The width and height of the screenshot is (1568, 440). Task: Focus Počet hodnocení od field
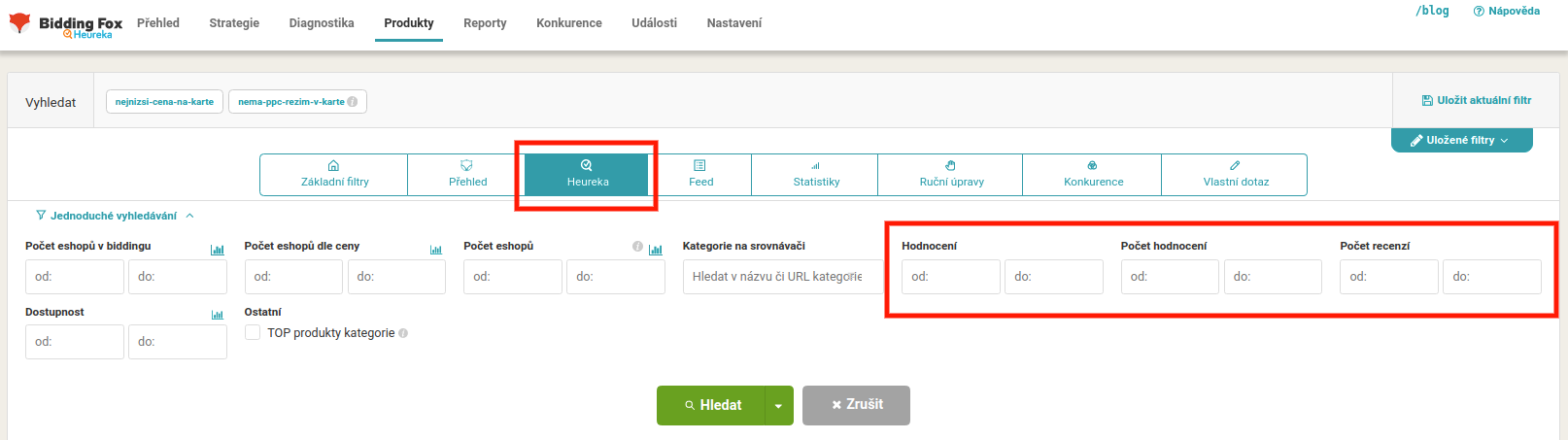point(1170,277)
